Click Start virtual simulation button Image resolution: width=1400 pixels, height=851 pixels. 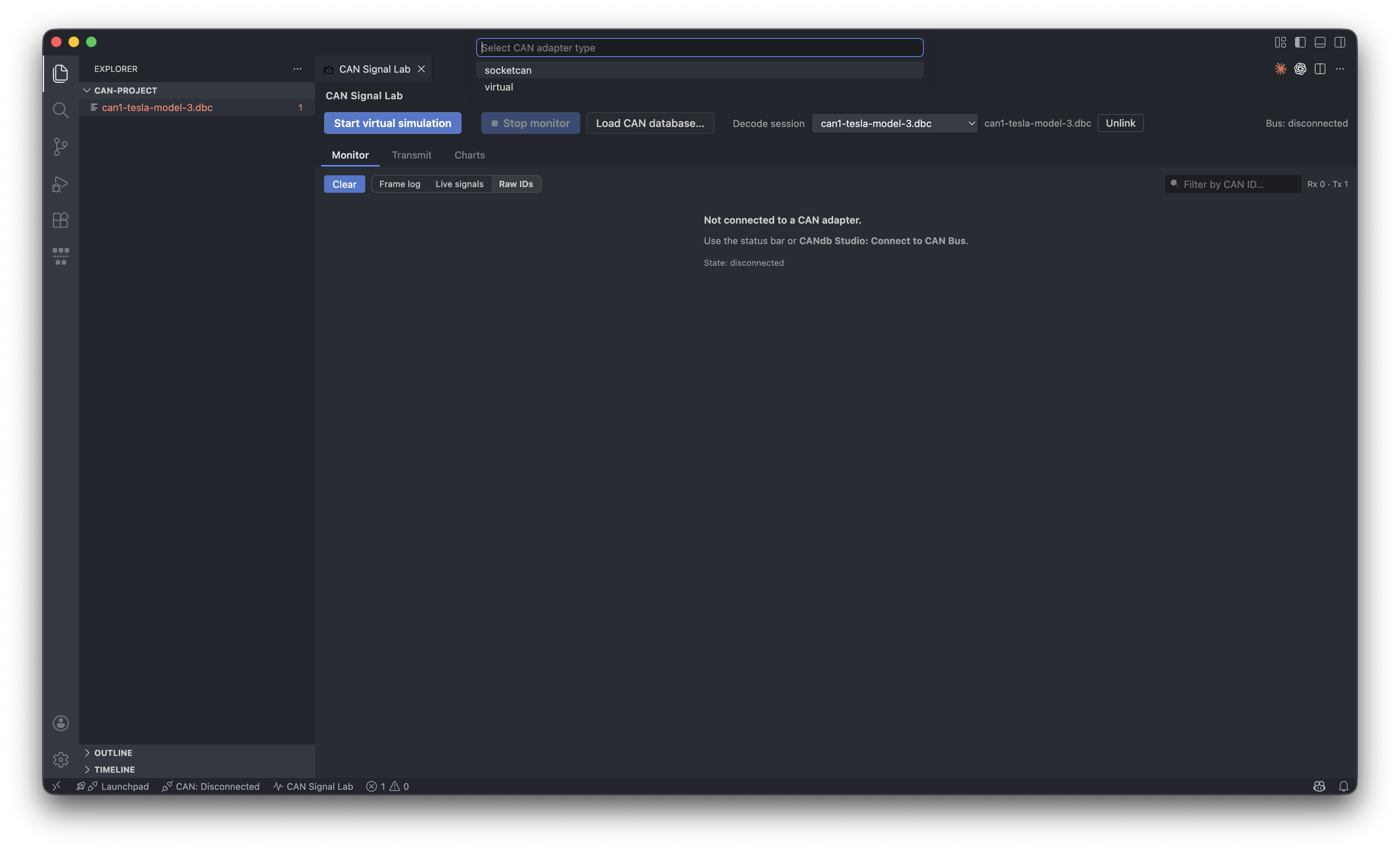[392, 123]
